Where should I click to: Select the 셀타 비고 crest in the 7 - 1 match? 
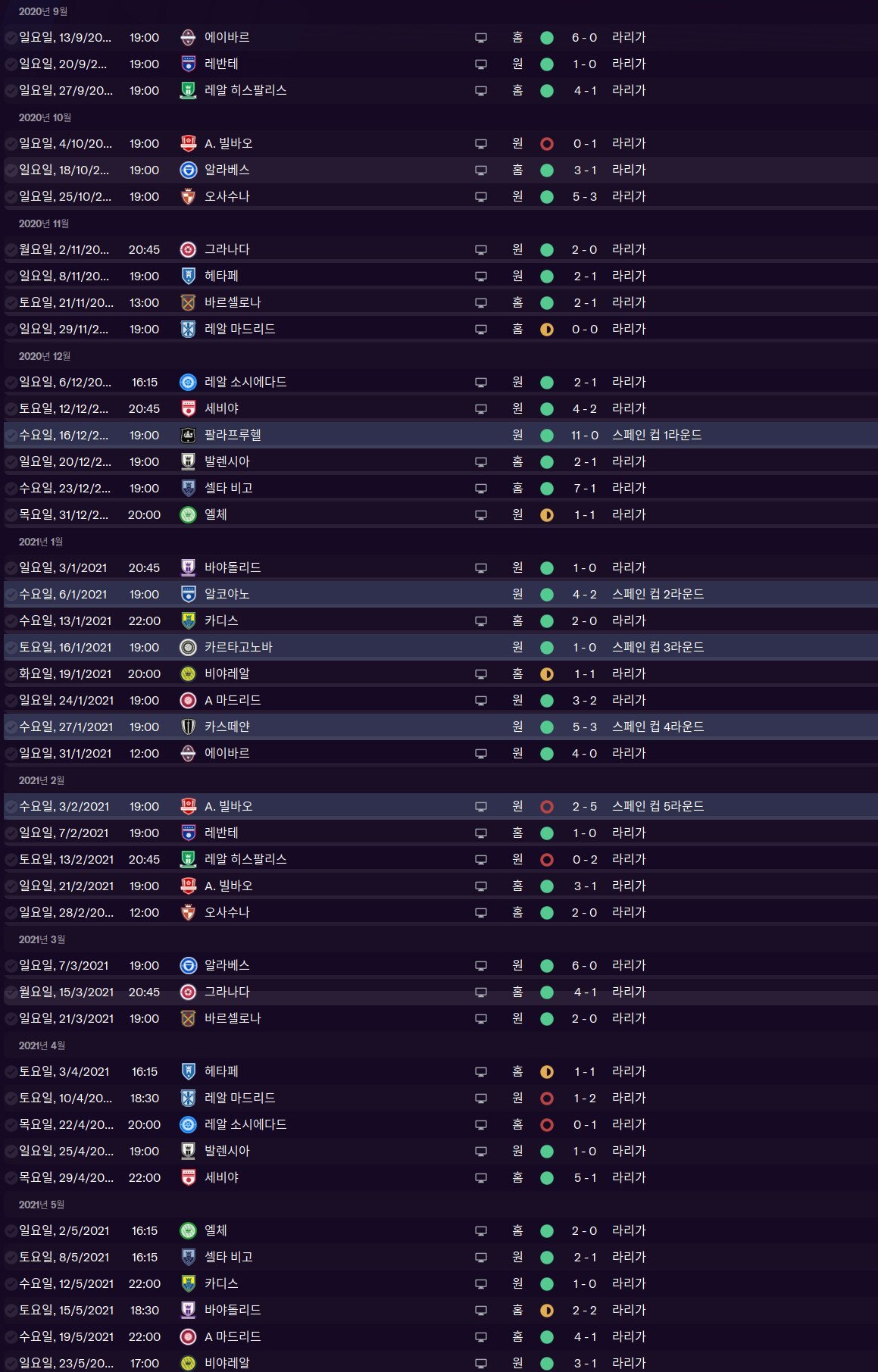[x=188, y=488]
